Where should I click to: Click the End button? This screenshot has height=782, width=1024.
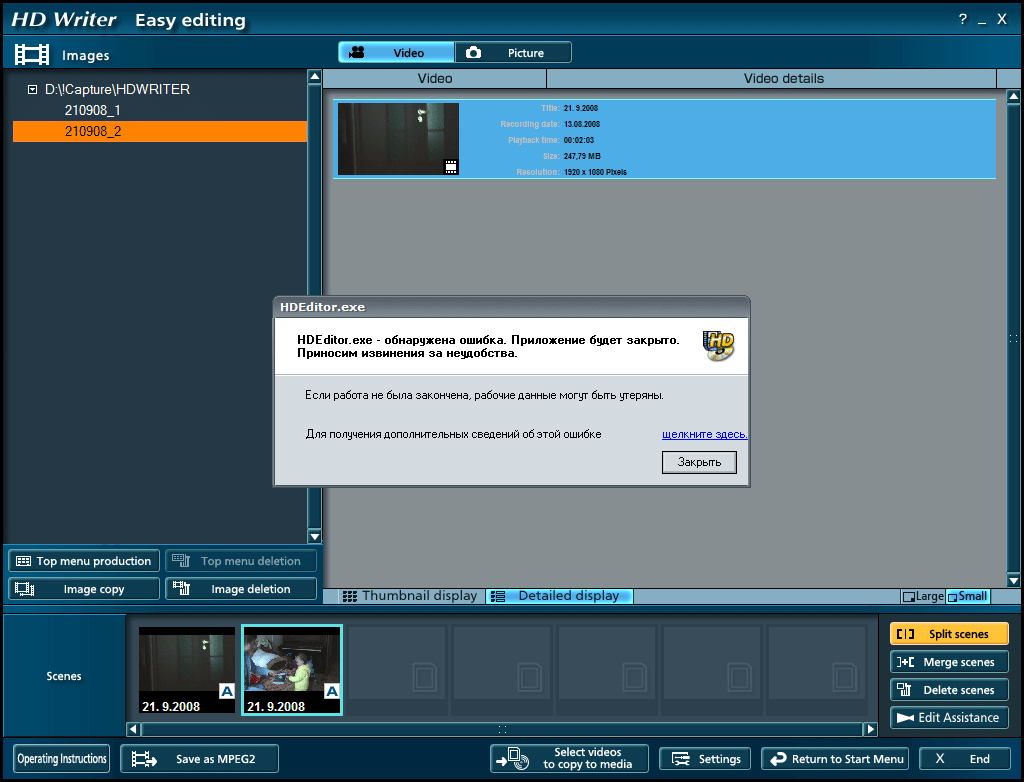tap(964, 758)
